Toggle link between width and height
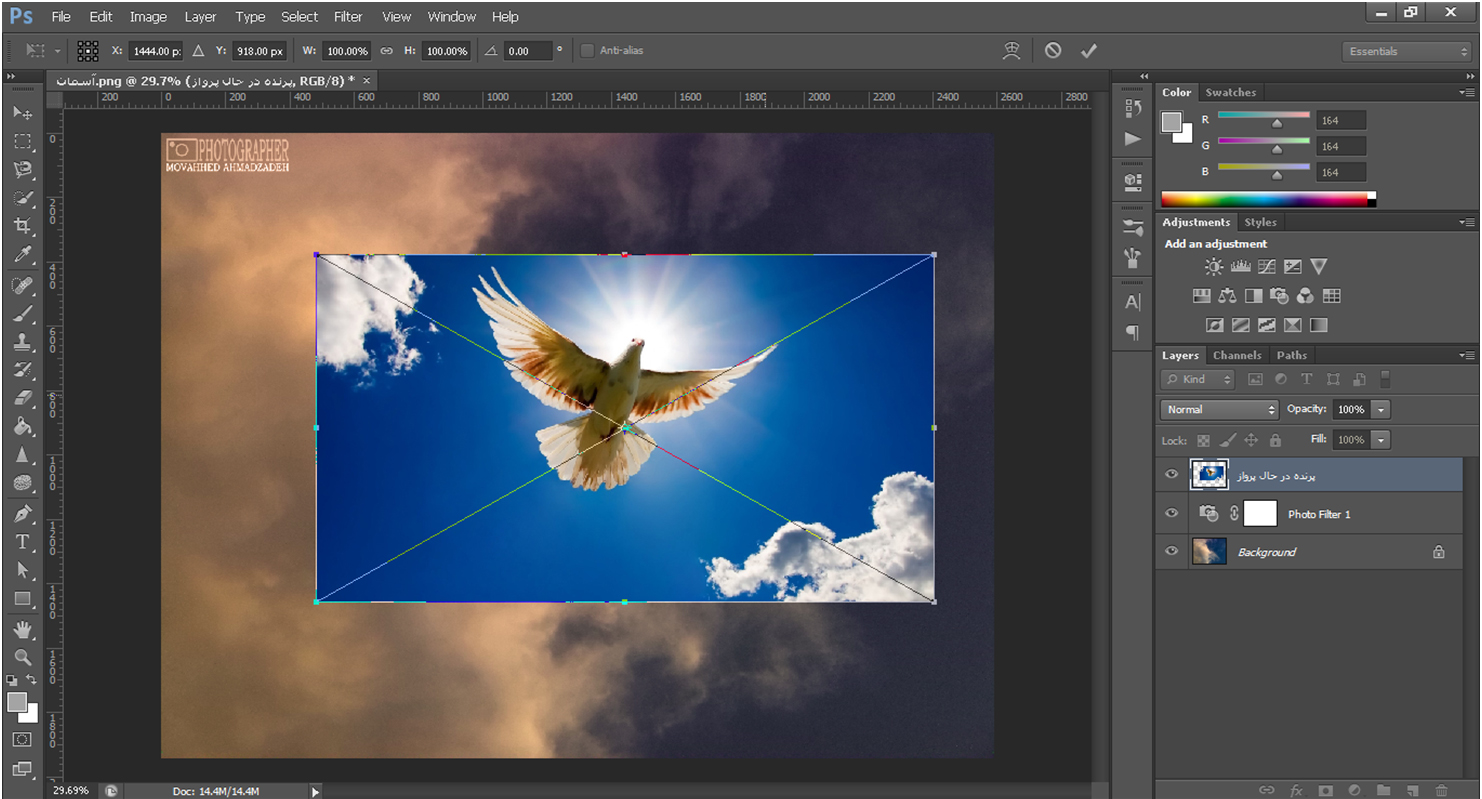1482x799 pixels. tap(387, 51)
